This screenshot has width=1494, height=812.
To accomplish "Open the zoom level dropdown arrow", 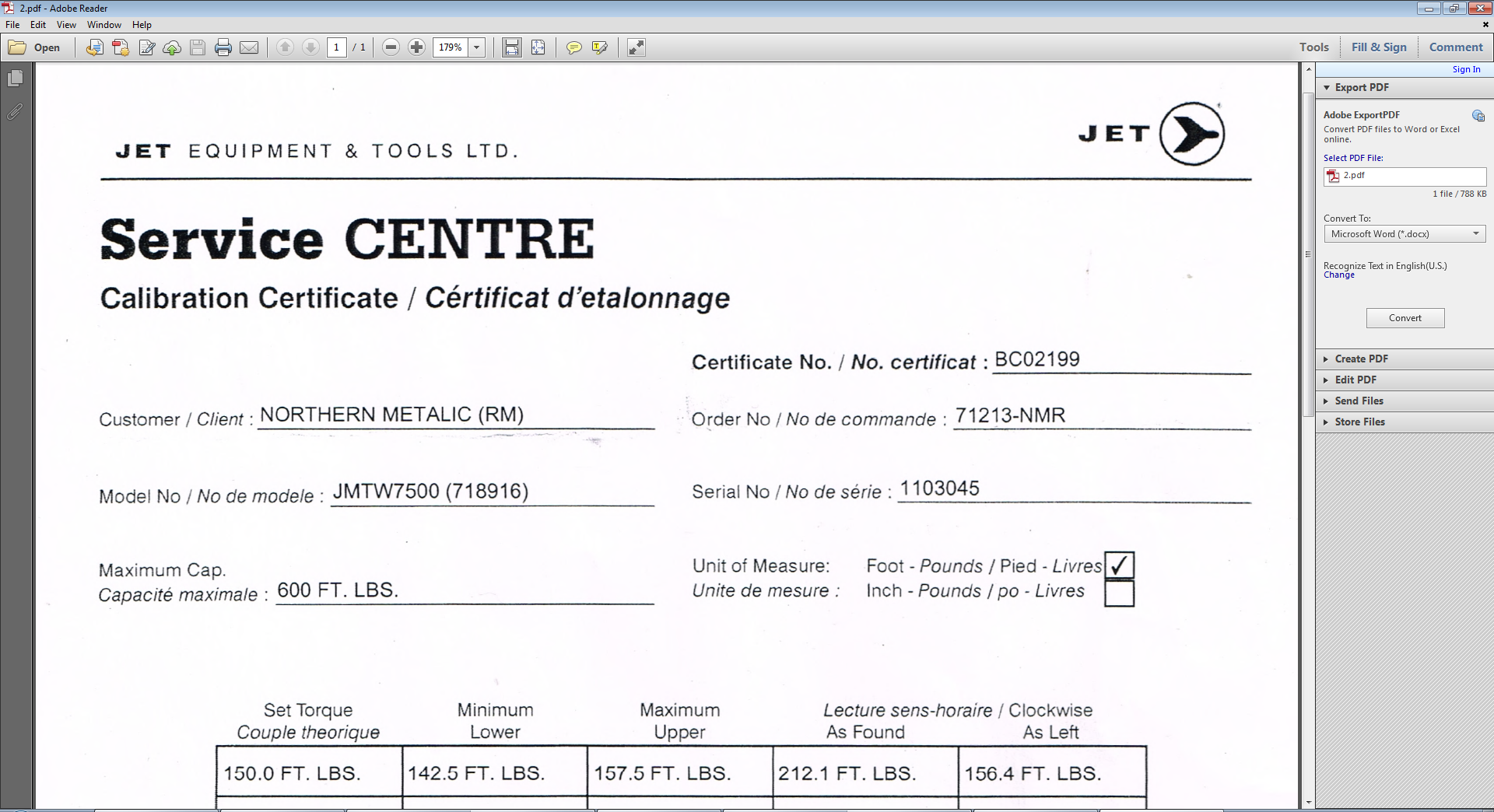I will pyautogui.click(x=477, y=47).
